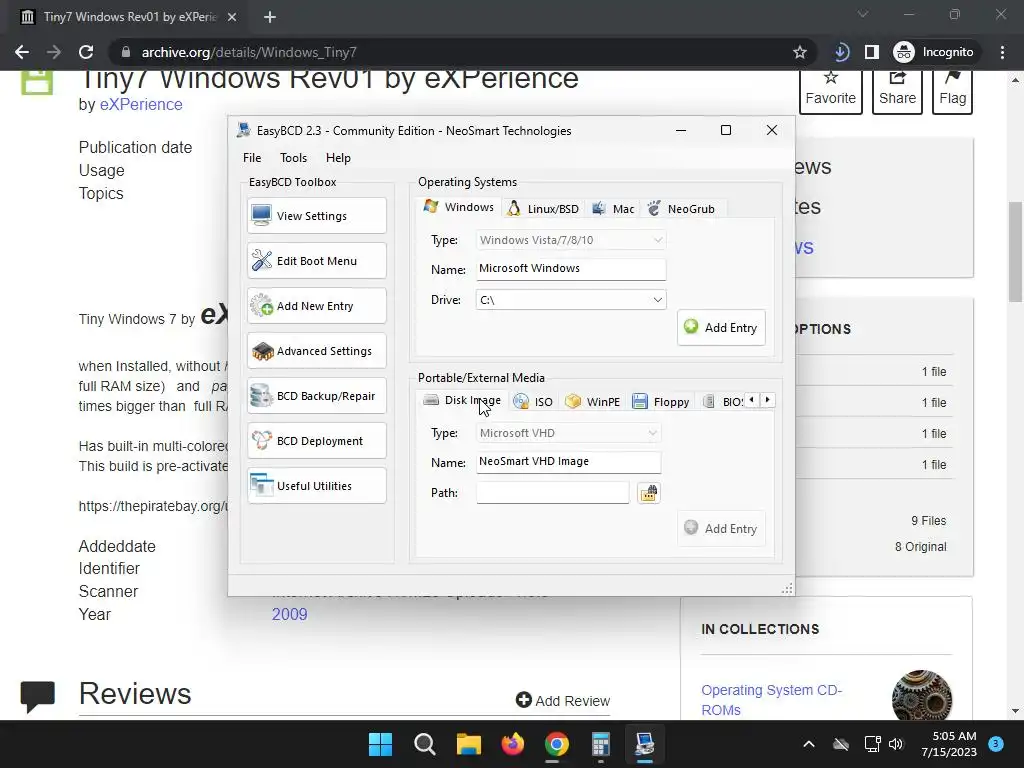Open the eXPerience author link
This screenshot has height=768, width=1024.
(141, 104)
